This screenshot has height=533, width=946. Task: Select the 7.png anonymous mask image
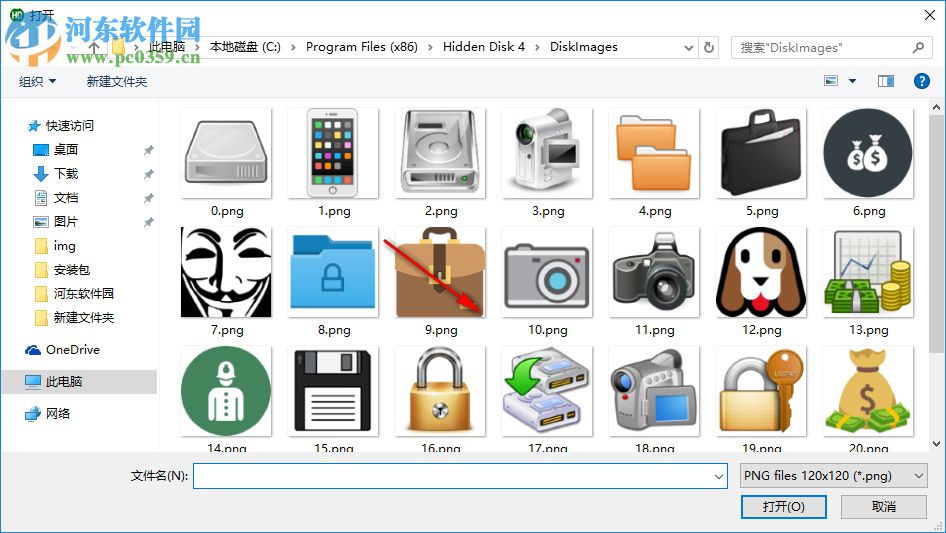pos(226,272)
